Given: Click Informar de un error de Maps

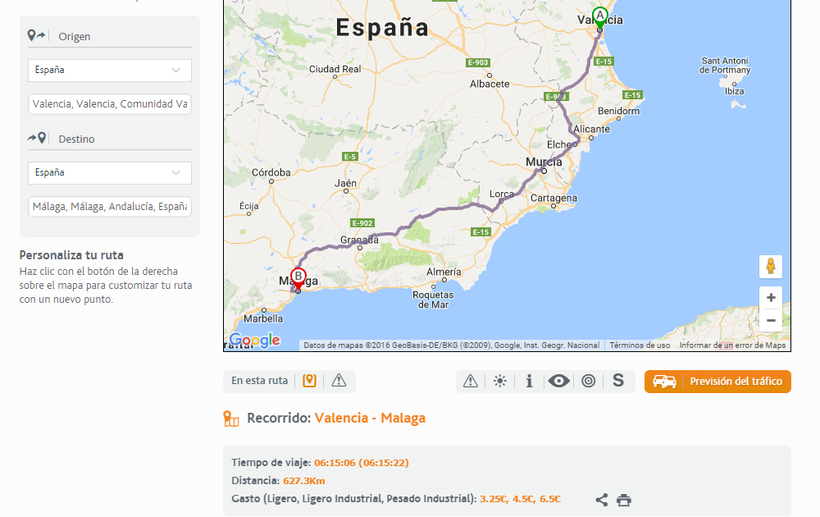Looking at the screenshot, I should coord(732,345).
